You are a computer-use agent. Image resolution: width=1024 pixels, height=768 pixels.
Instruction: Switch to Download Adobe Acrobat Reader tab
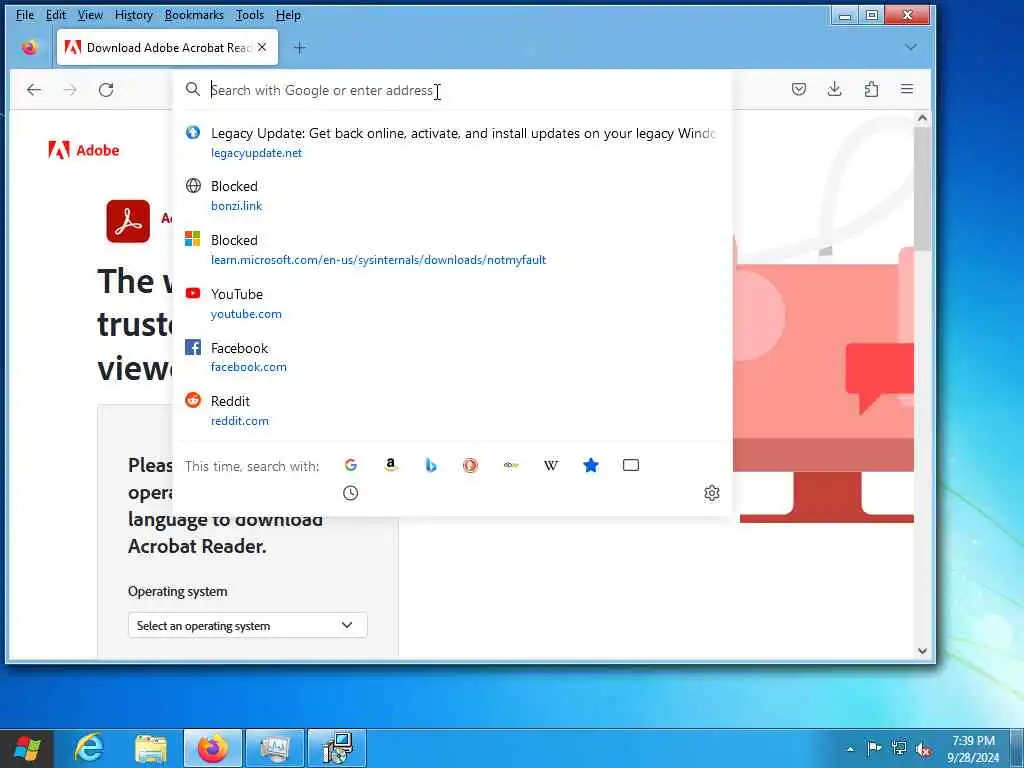167,47
